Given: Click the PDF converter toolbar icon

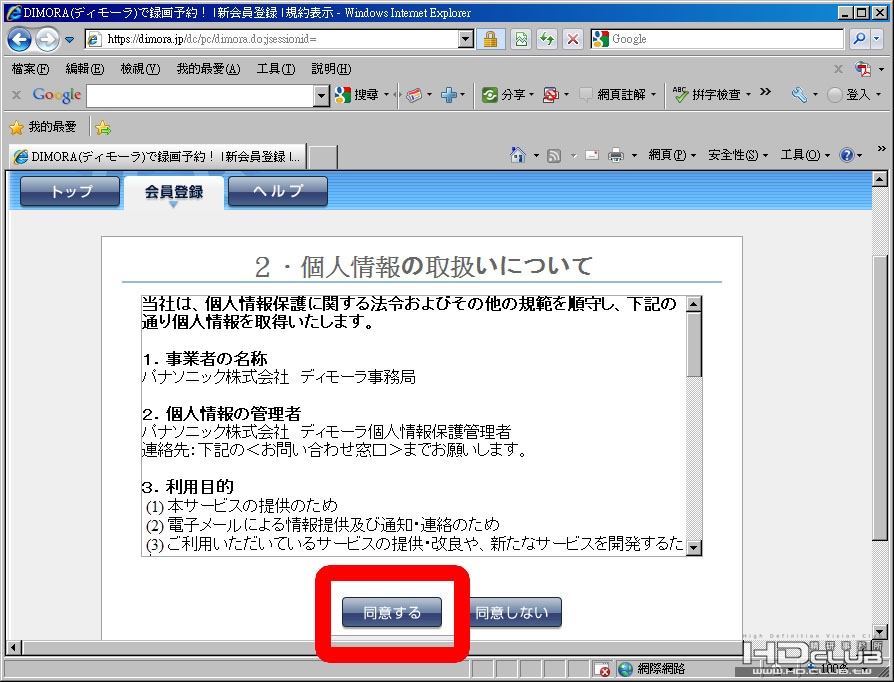Looking at the screenshot, I should tap(863, 69).
